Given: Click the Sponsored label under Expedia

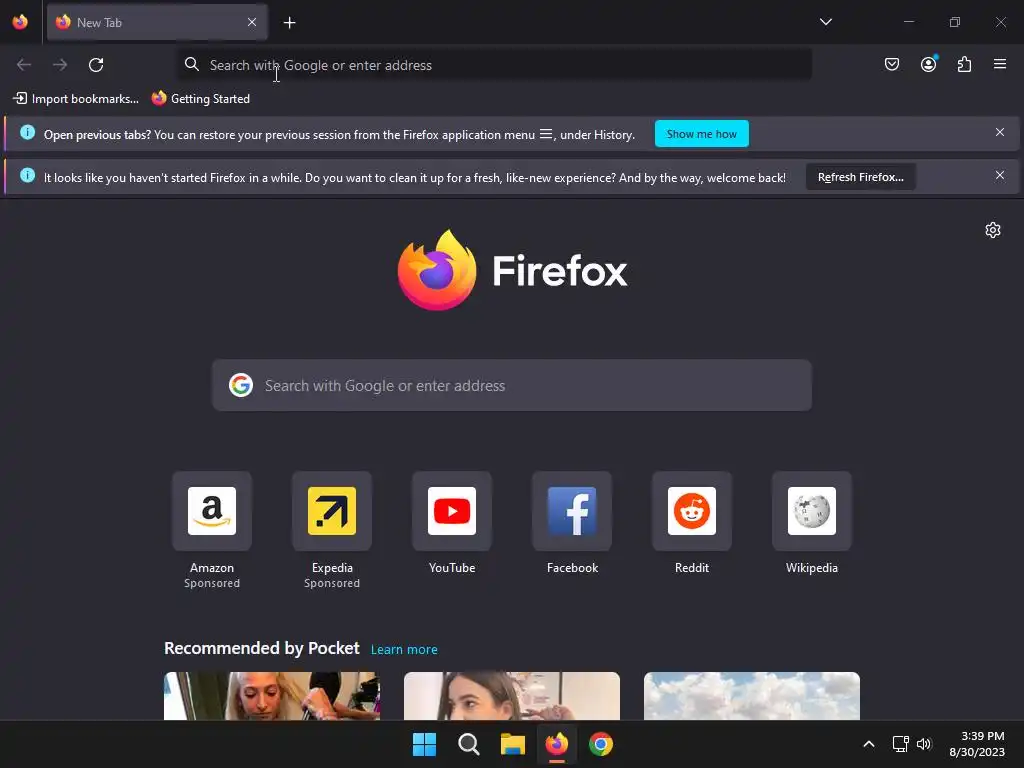Looking at the screenshot, I should [332, 583].
